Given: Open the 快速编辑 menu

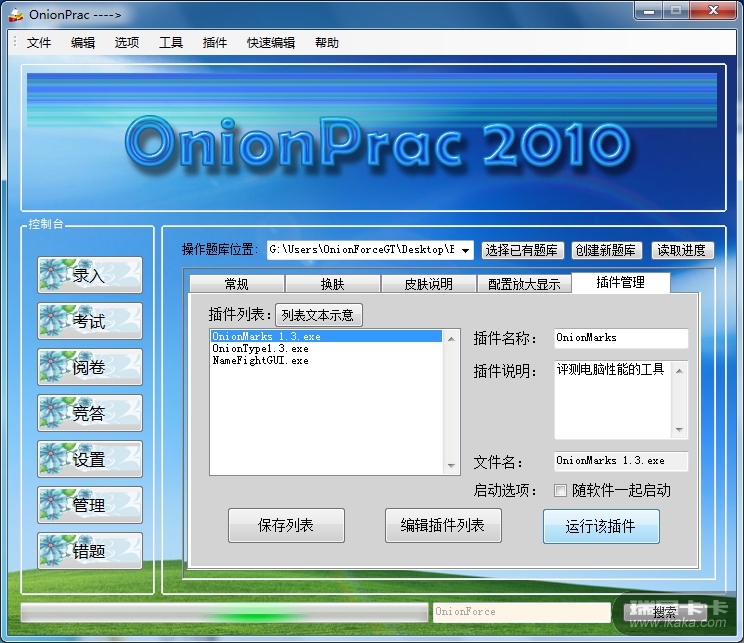Looking at the screenshot, I should (x=271, y=43).
